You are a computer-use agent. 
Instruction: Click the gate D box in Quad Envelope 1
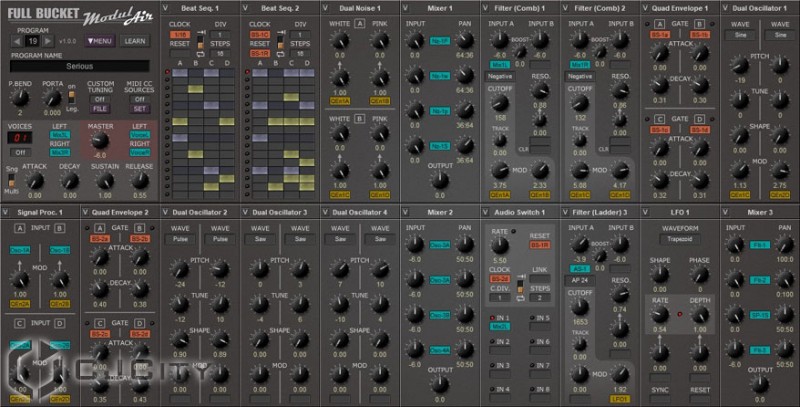[699, 119]
